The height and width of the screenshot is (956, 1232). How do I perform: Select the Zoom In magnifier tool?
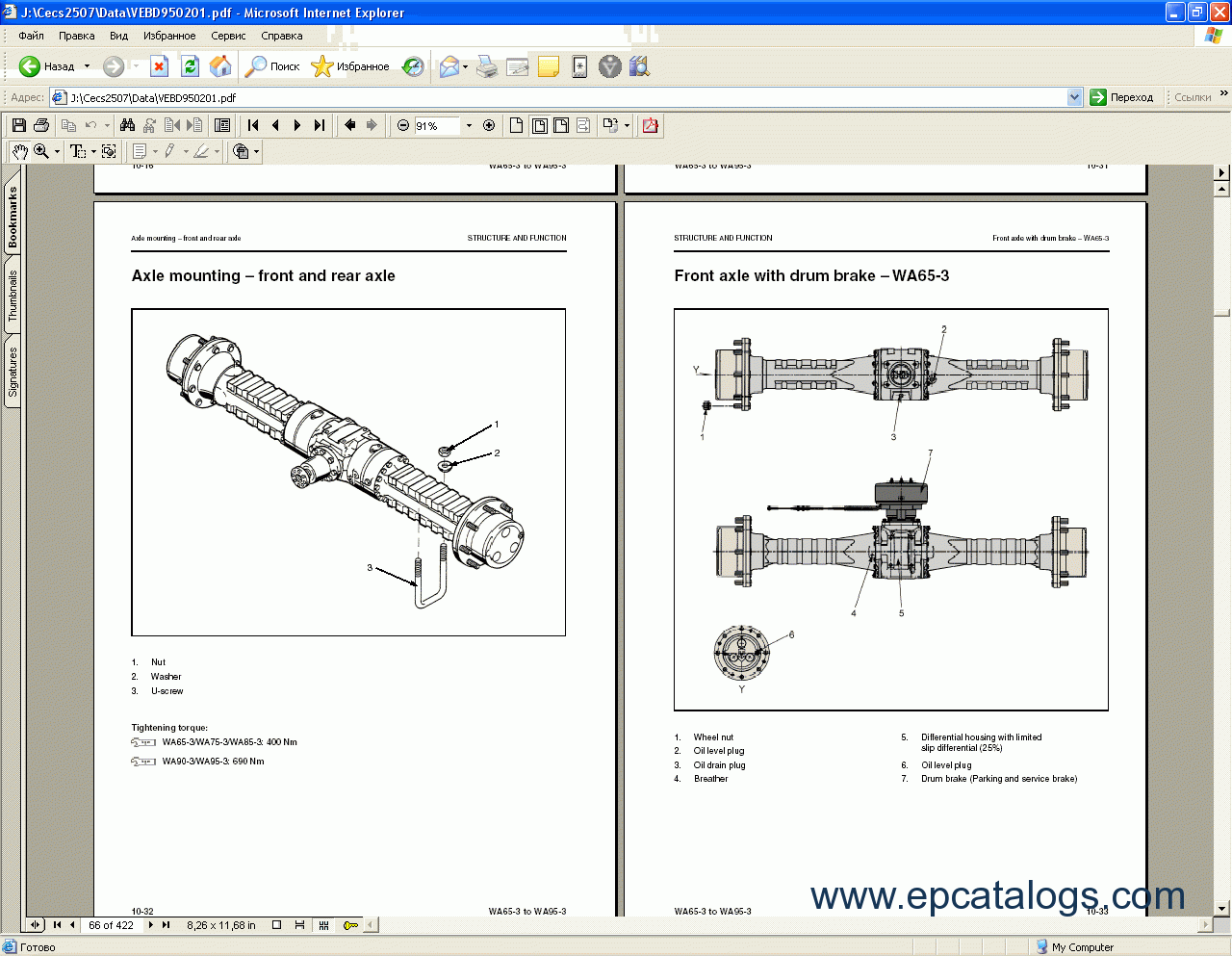point(41,151)
